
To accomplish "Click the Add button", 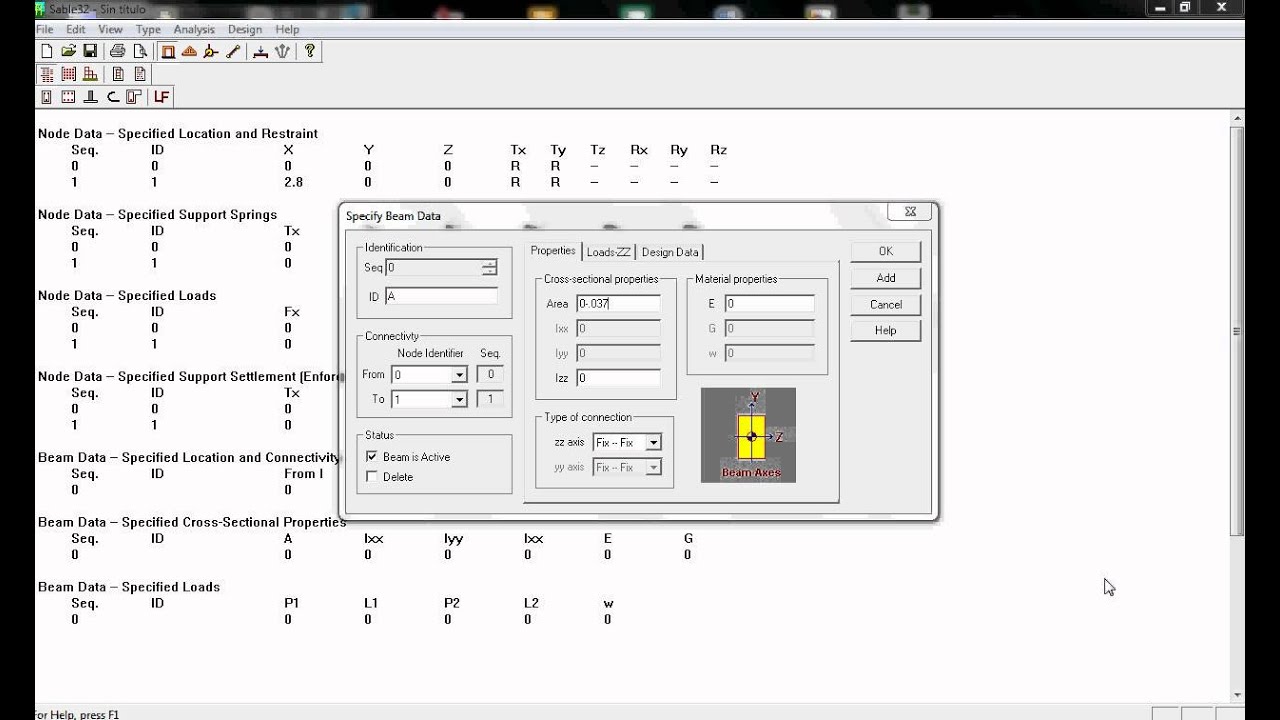I will pyautogui.click(x=886, y=278).
